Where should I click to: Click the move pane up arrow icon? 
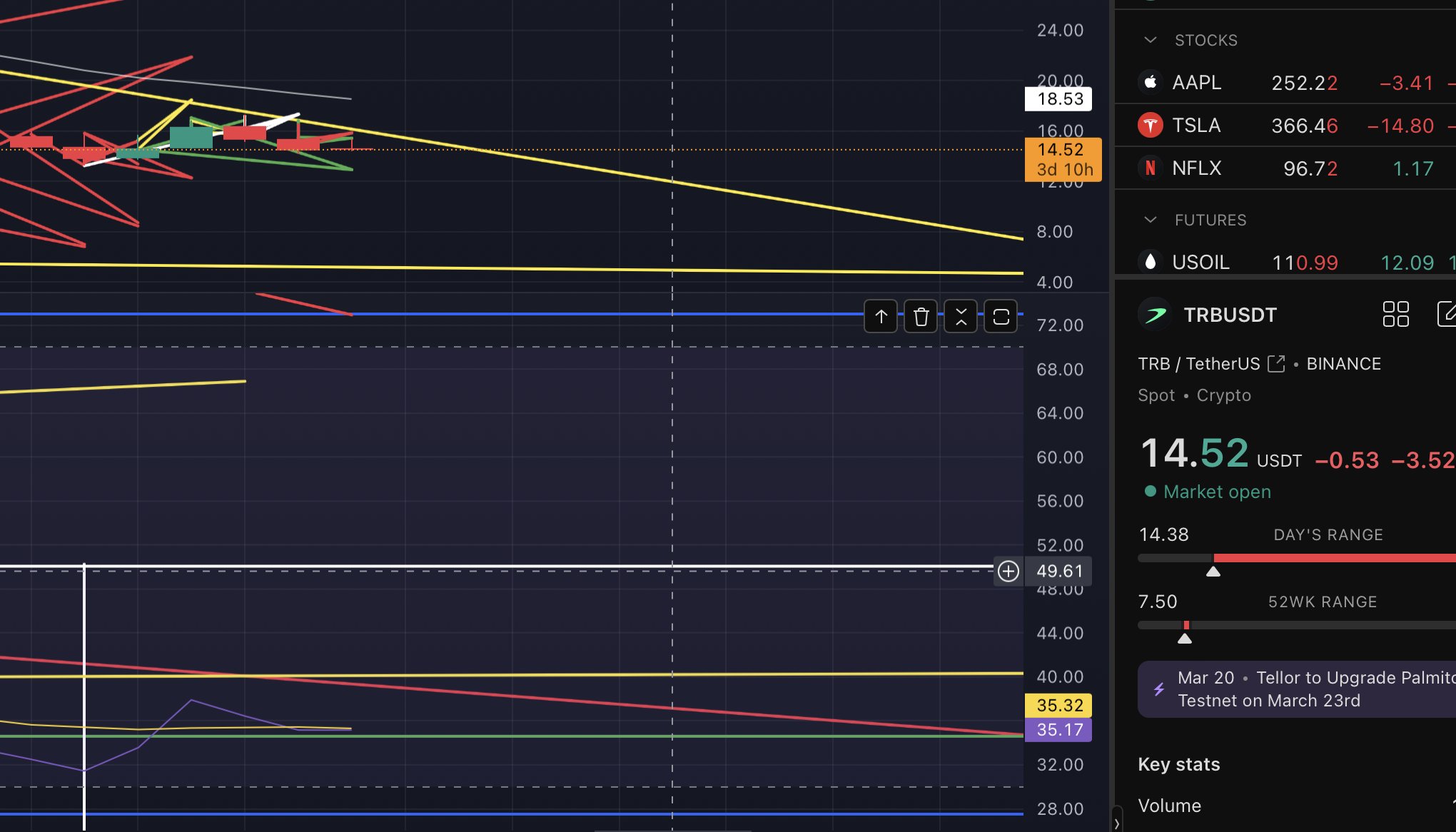[x=881, y=317]
